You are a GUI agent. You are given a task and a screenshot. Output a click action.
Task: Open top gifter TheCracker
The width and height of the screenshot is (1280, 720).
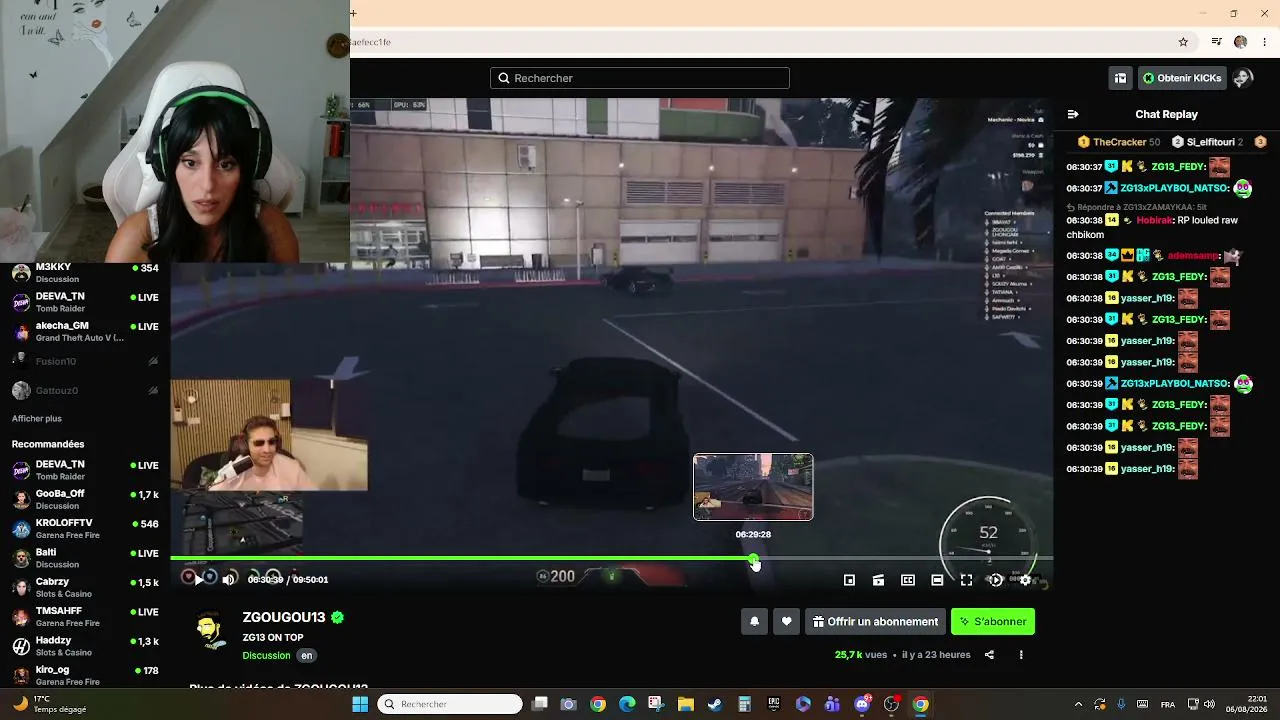[1119, 142]
